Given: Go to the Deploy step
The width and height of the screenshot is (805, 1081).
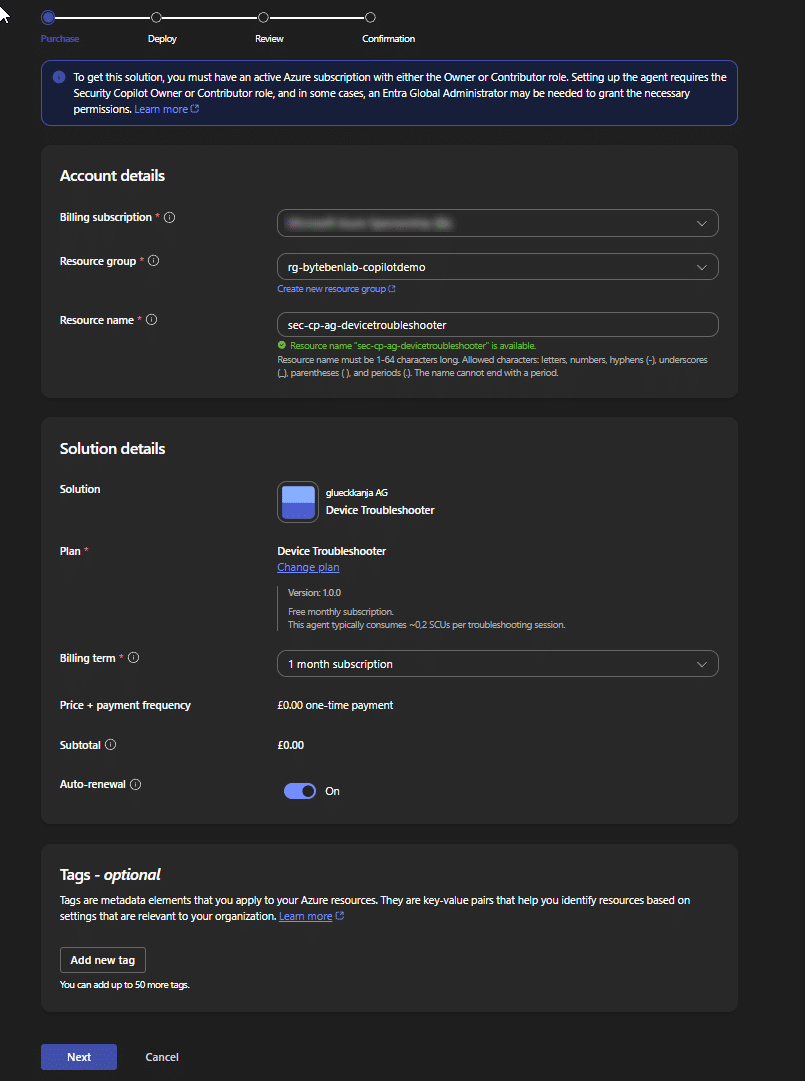Looking at the screenshot, I should (157, 18).
